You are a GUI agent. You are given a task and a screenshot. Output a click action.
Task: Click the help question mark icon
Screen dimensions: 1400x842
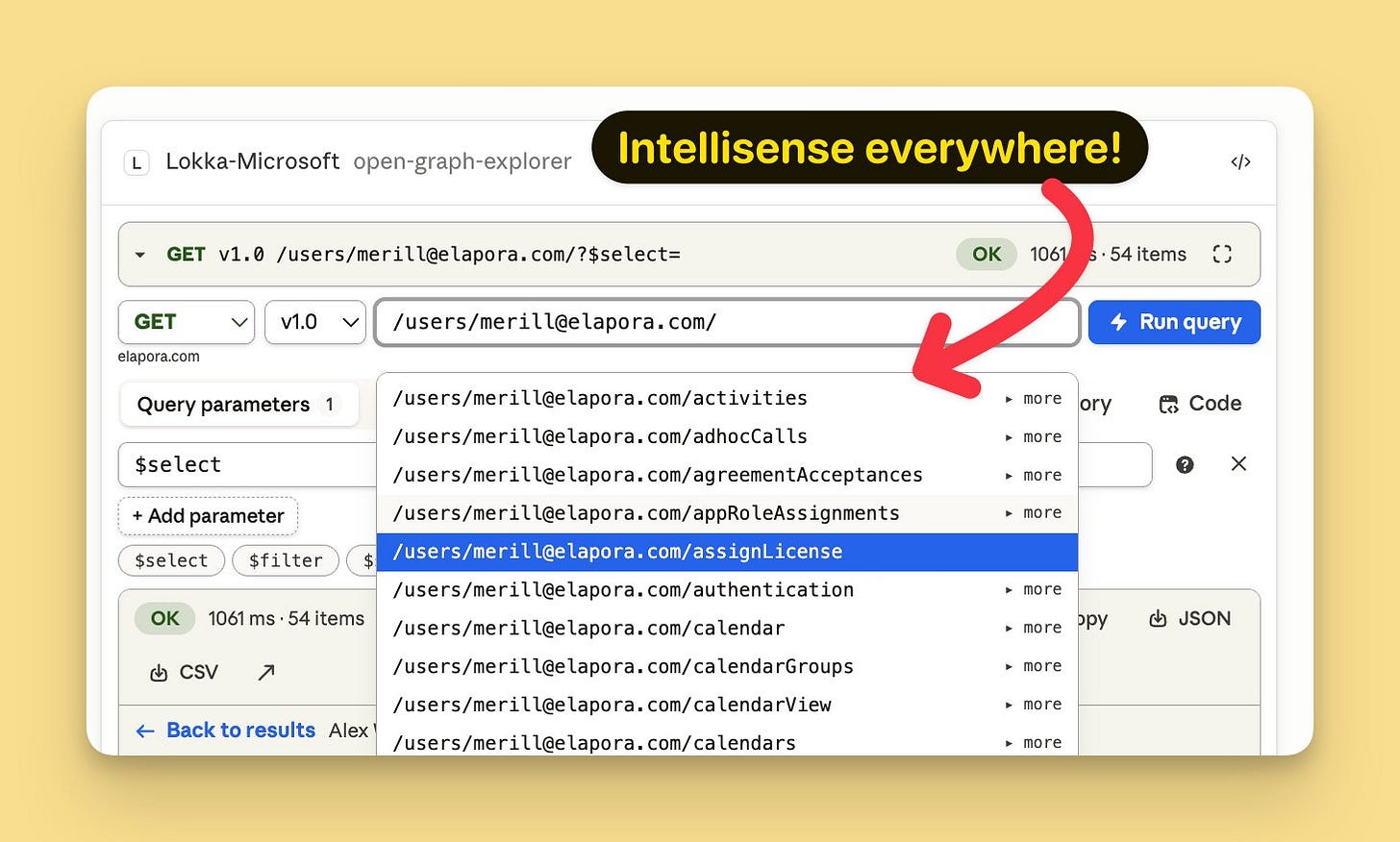coord(1185,464)
